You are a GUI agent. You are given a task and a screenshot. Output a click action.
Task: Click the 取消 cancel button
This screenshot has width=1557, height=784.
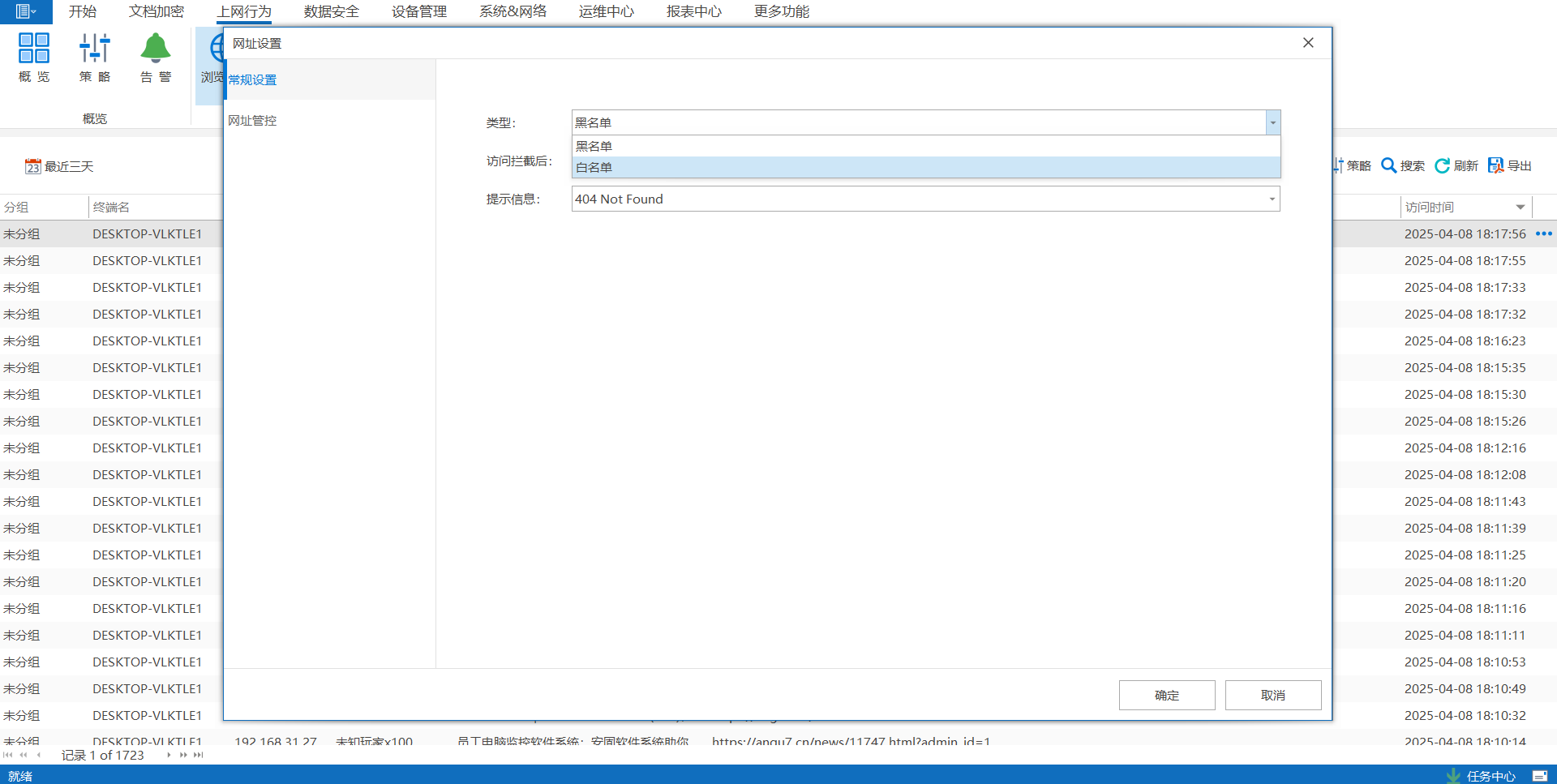coord(1272,696)
